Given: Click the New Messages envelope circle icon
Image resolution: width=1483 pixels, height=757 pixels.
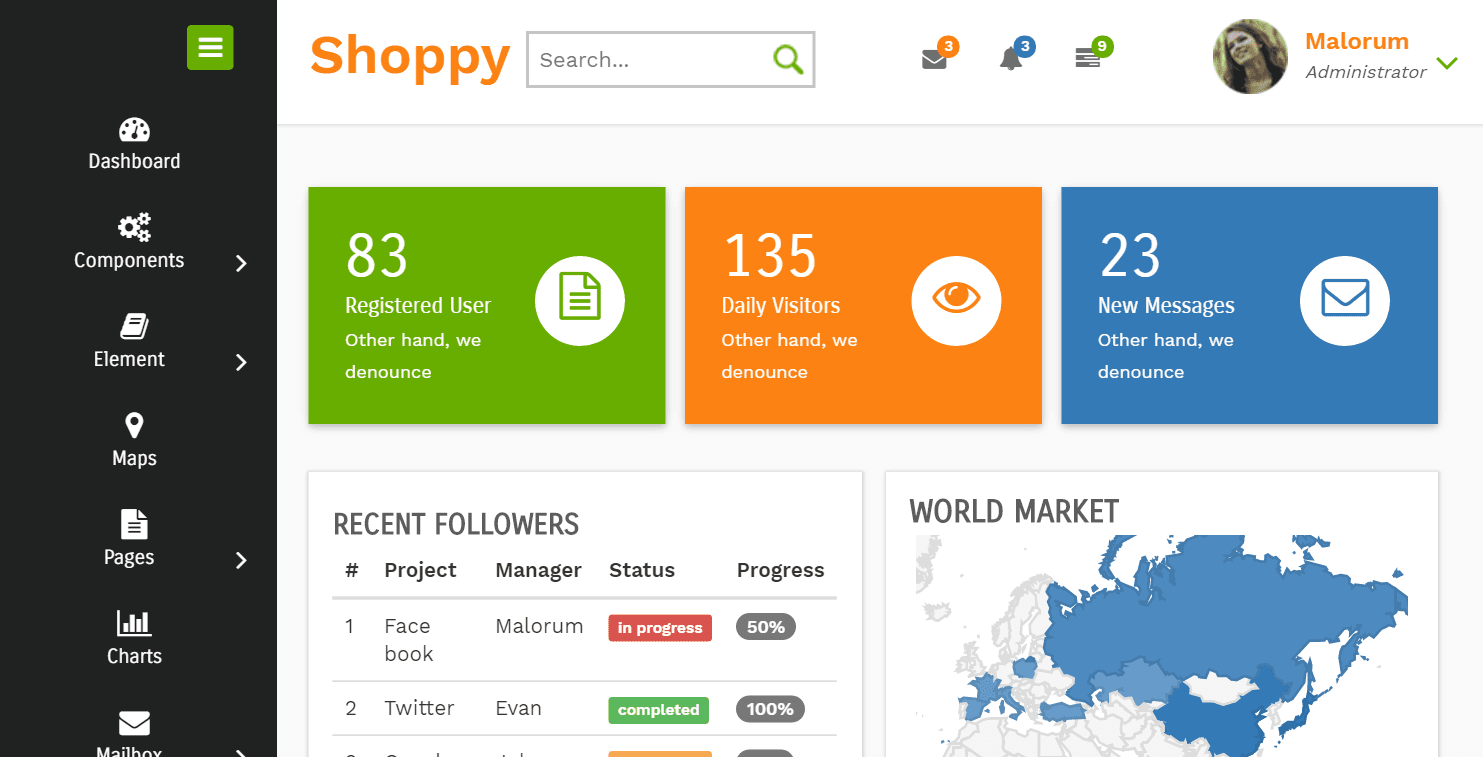Looking at the screenshot, I should pyautogui.click(x=1344, y=300).
